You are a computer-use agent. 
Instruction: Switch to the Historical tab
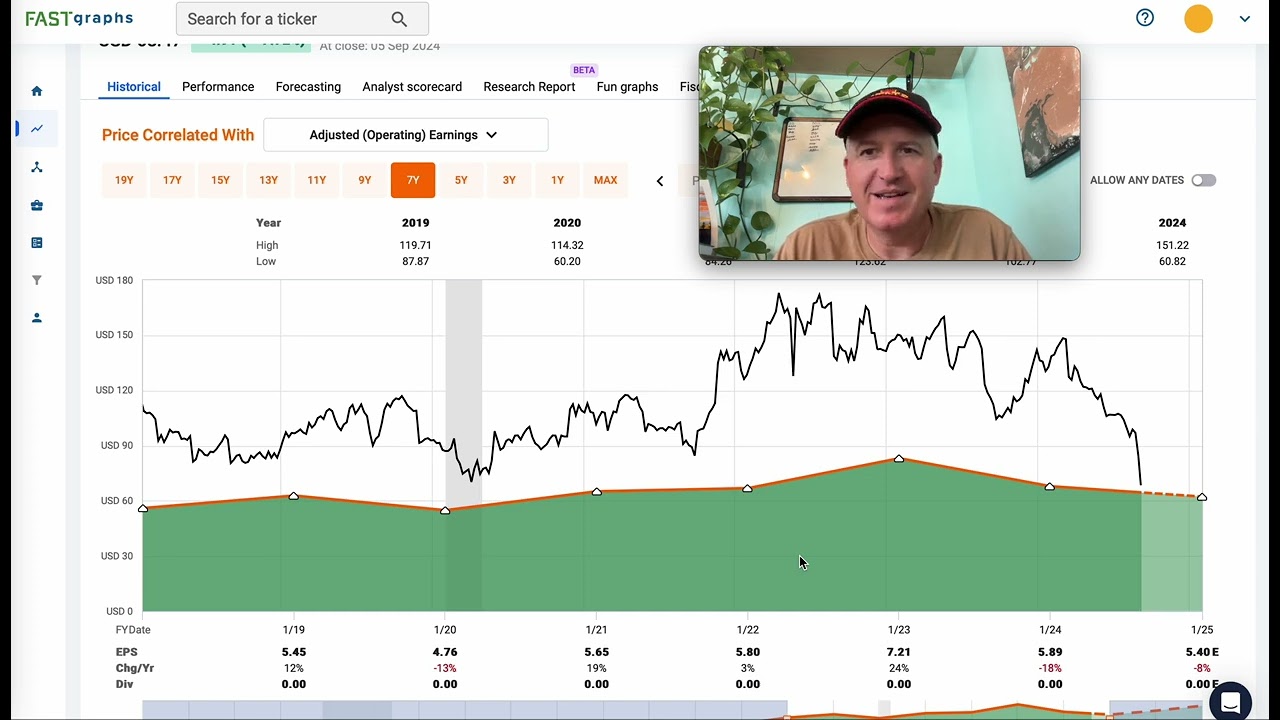coord(134,87)
